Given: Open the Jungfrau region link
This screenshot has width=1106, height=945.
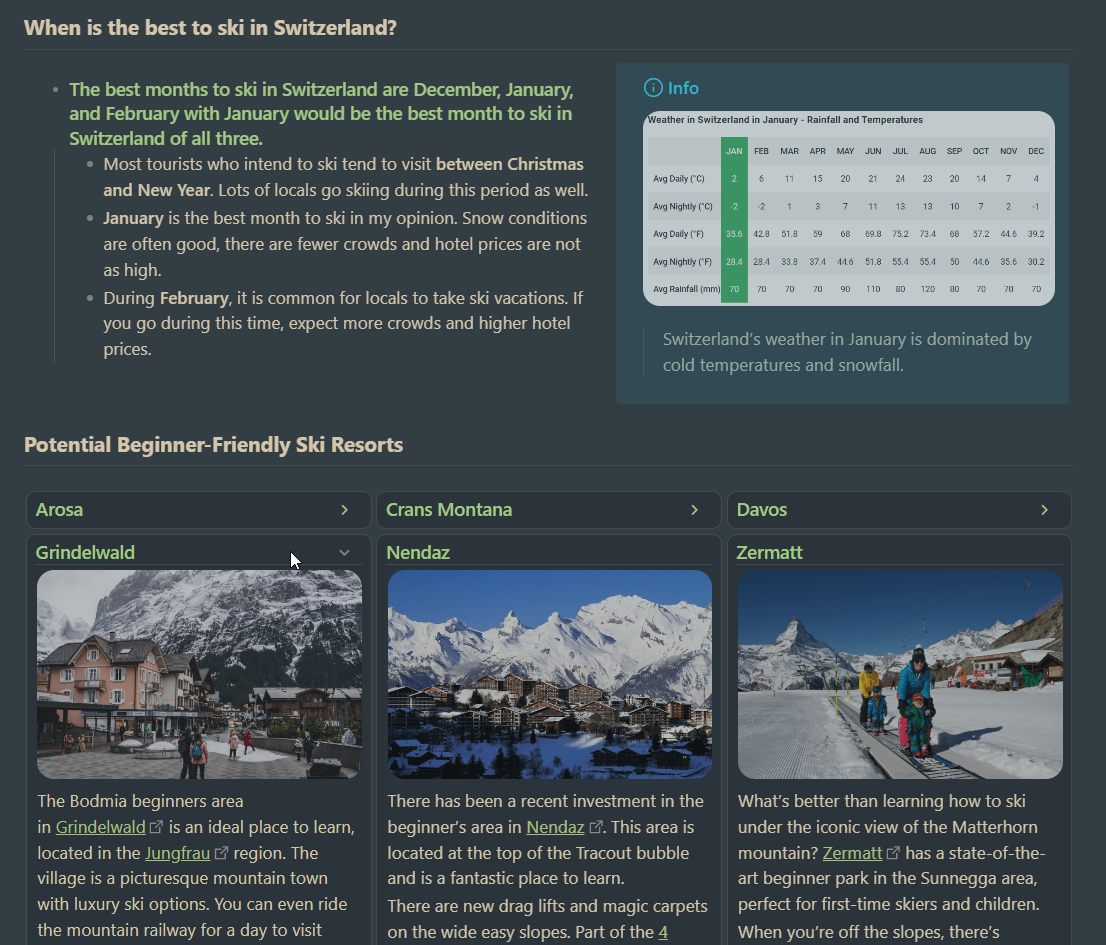Looking at the screenshot, I should pos(177,853).
